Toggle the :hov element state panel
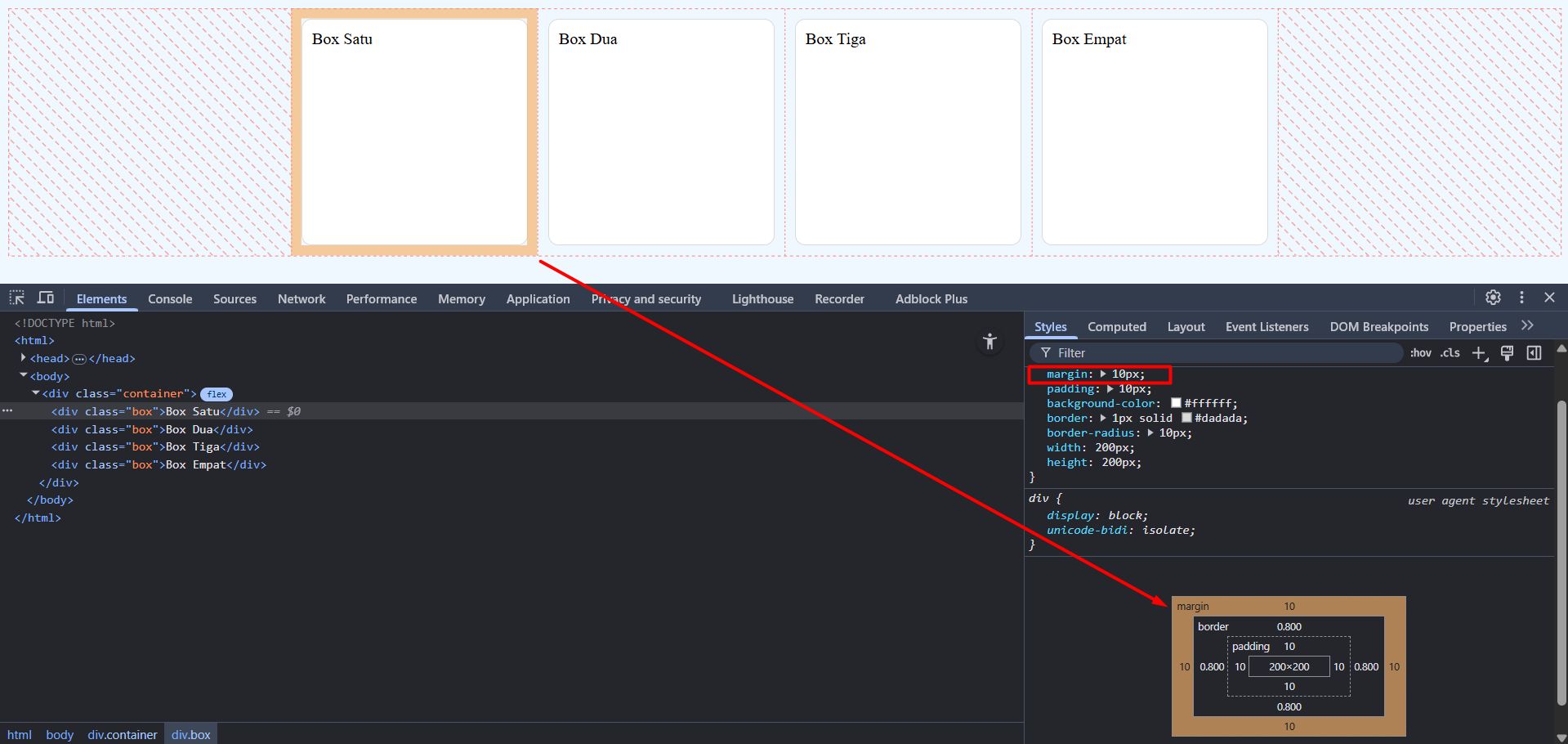The width and height of the screenshot is (1568, 744). tap(1420, 353)
